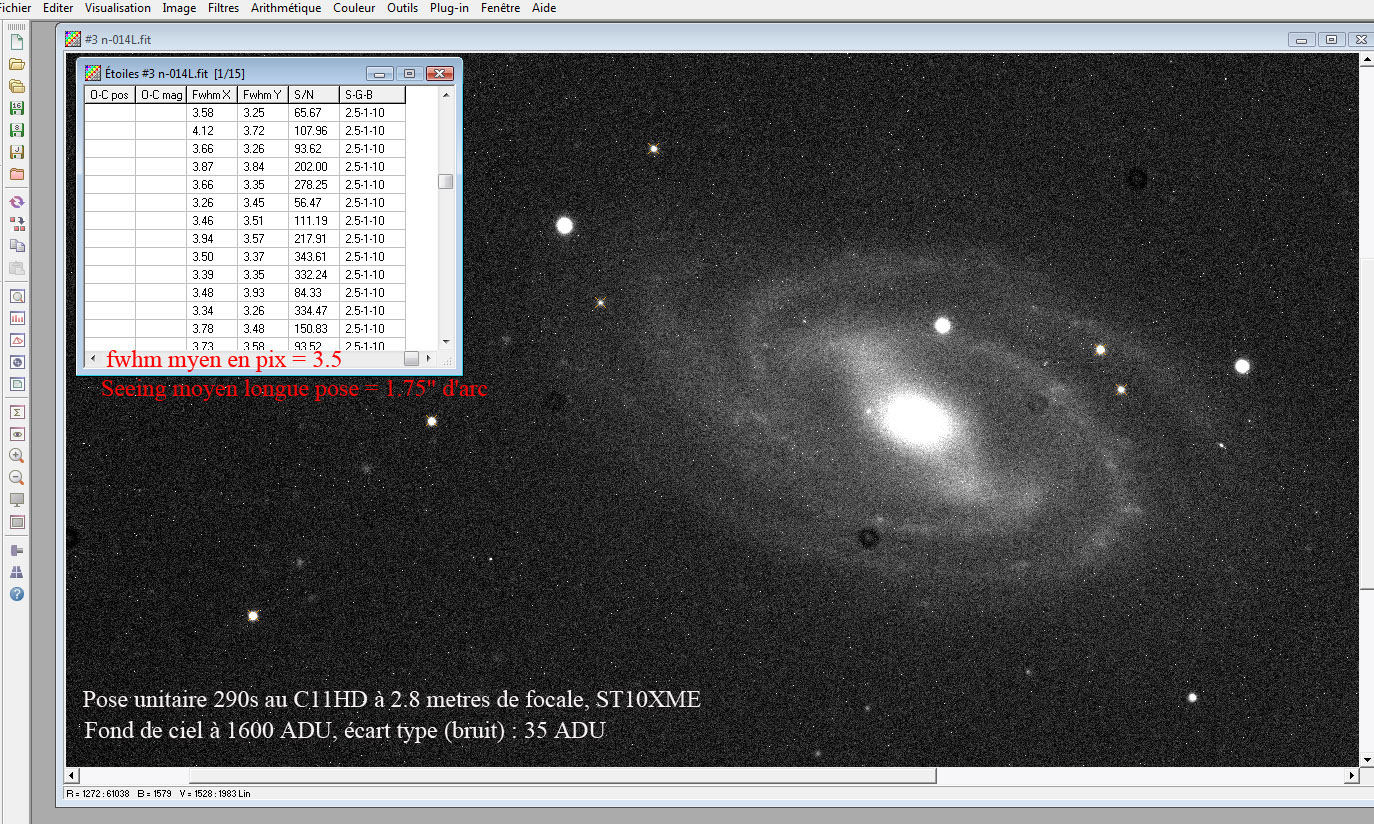
Task: Click the image window scroll-left arrow
Action: coord(72,775)
